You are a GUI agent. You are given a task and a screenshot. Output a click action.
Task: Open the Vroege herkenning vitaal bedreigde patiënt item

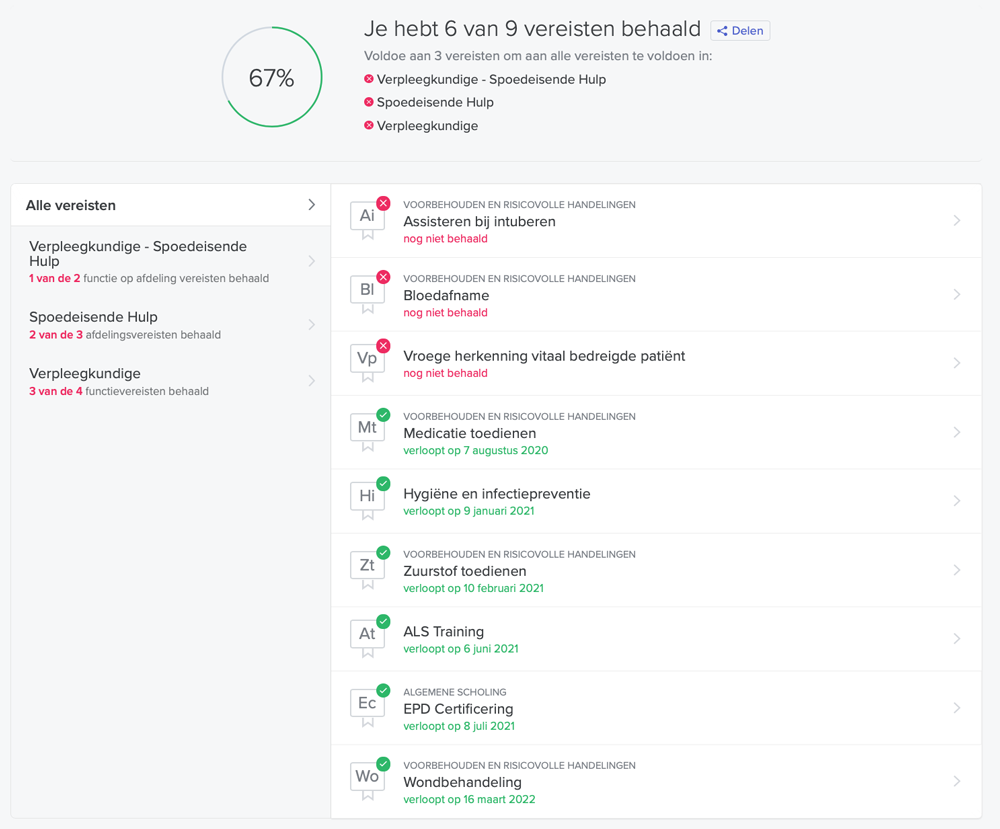tap(660, 362)
